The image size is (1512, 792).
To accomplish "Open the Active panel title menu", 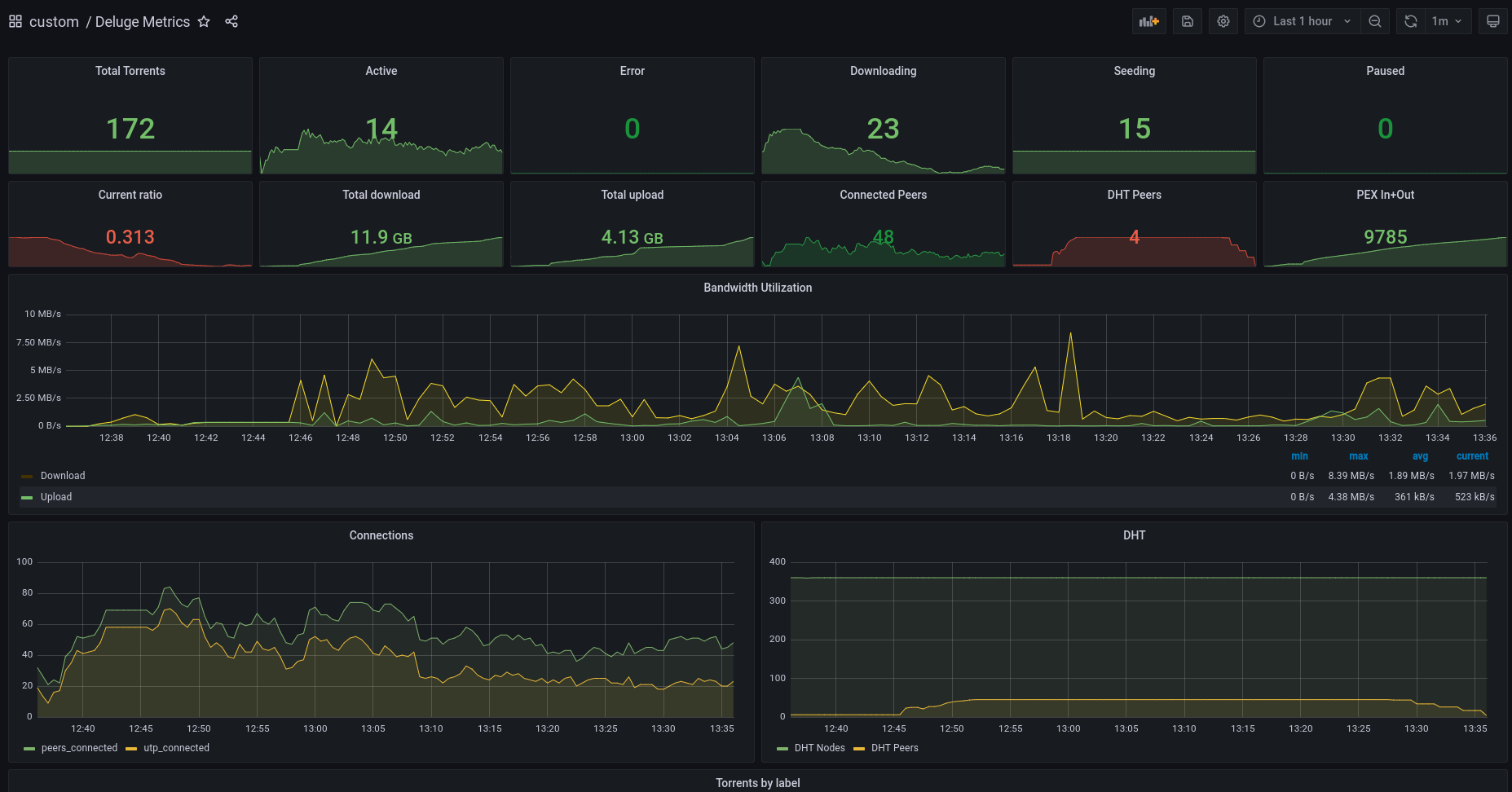I will click(381, 71).
